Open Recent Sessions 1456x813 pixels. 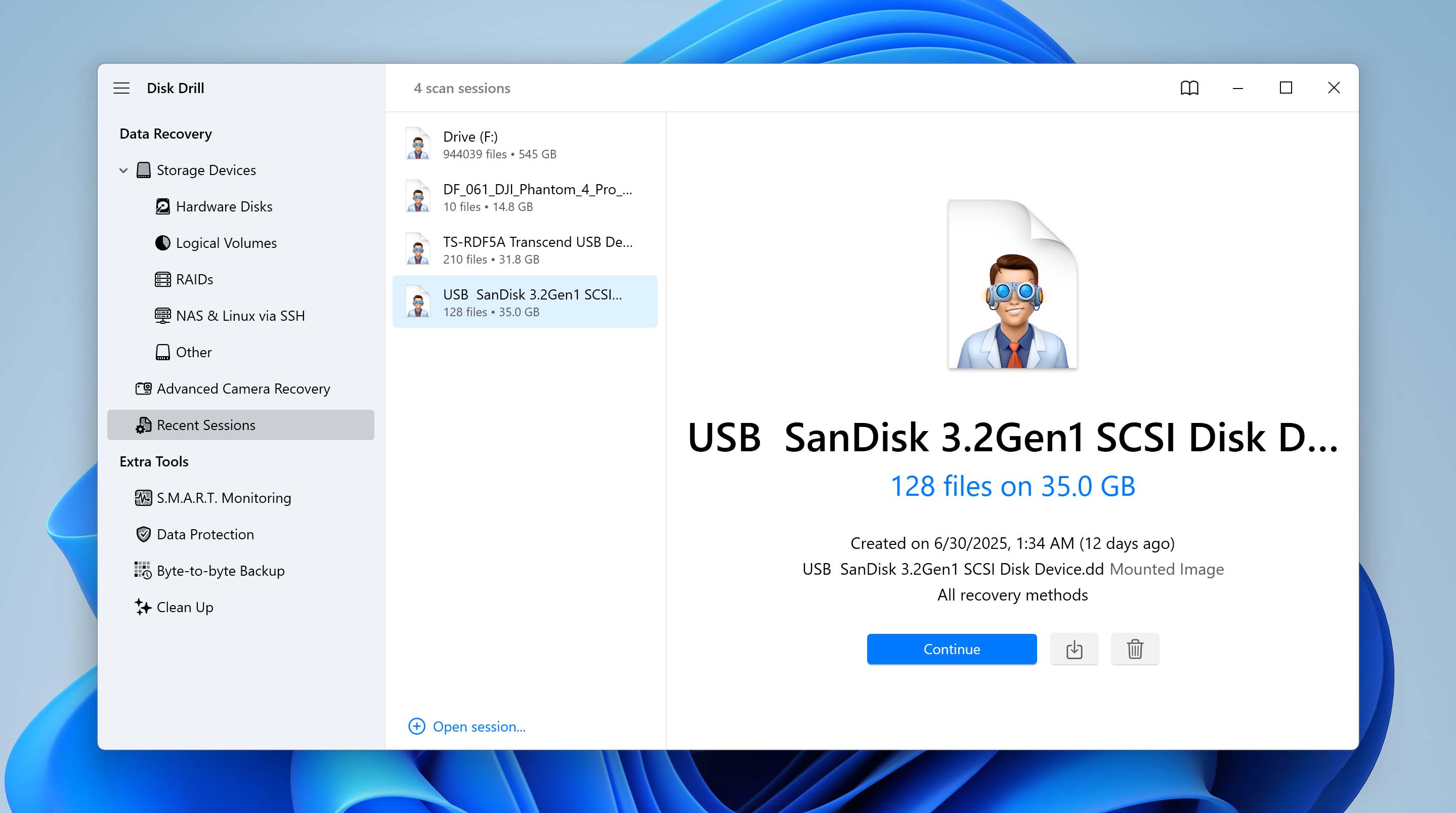coord(241,425)
